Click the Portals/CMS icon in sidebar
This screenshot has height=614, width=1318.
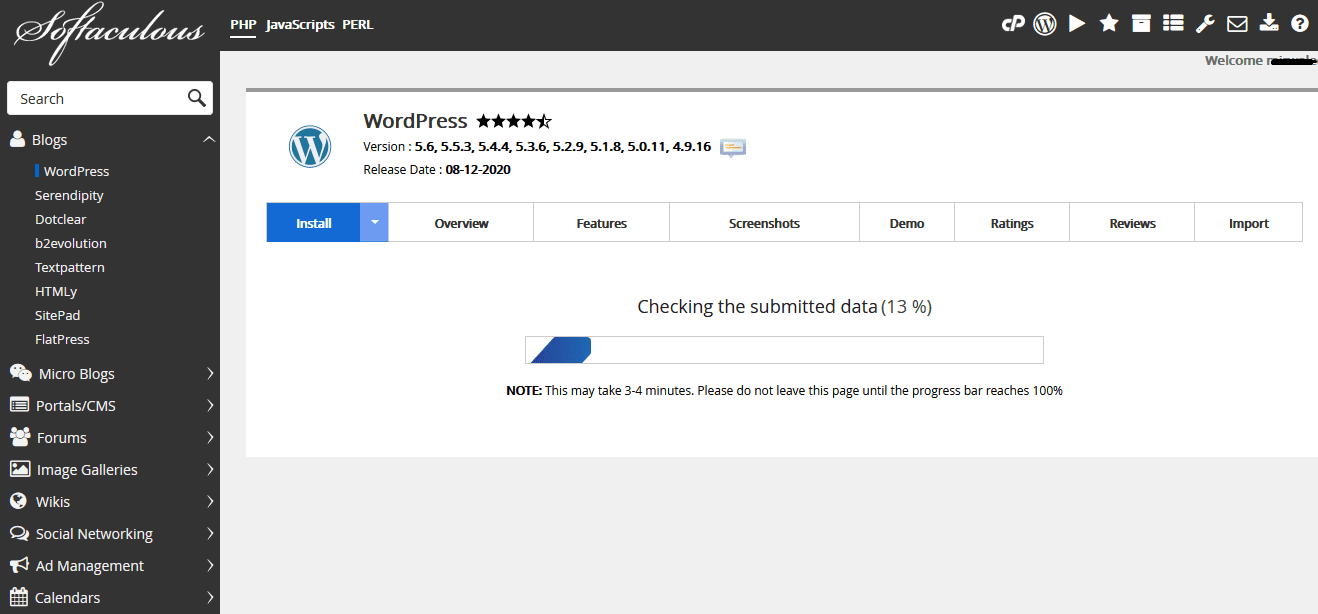click(x=19, y=405)
